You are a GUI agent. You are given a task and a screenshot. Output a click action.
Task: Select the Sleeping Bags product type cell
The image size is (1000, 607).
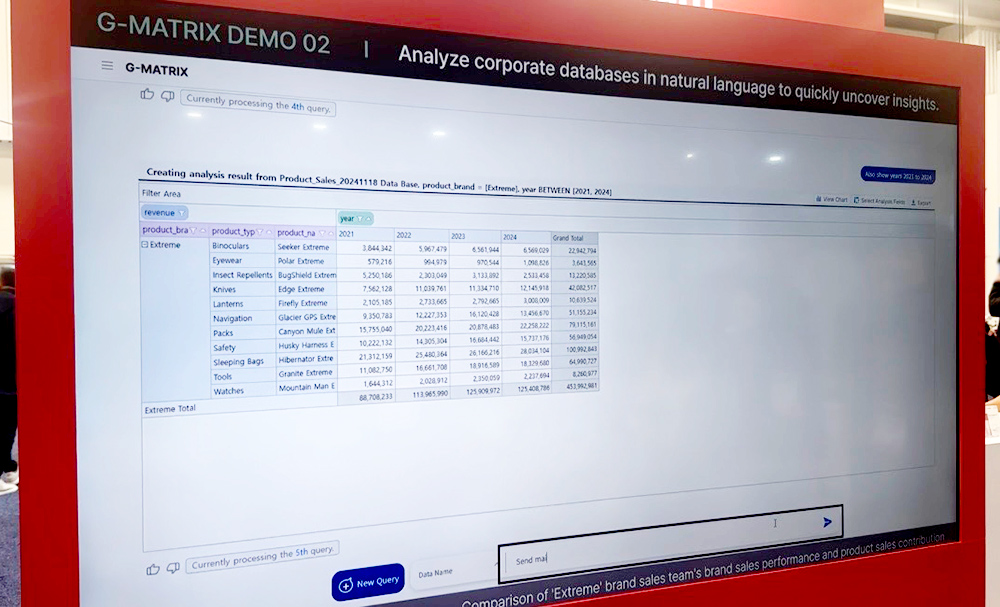coord(242,362)
